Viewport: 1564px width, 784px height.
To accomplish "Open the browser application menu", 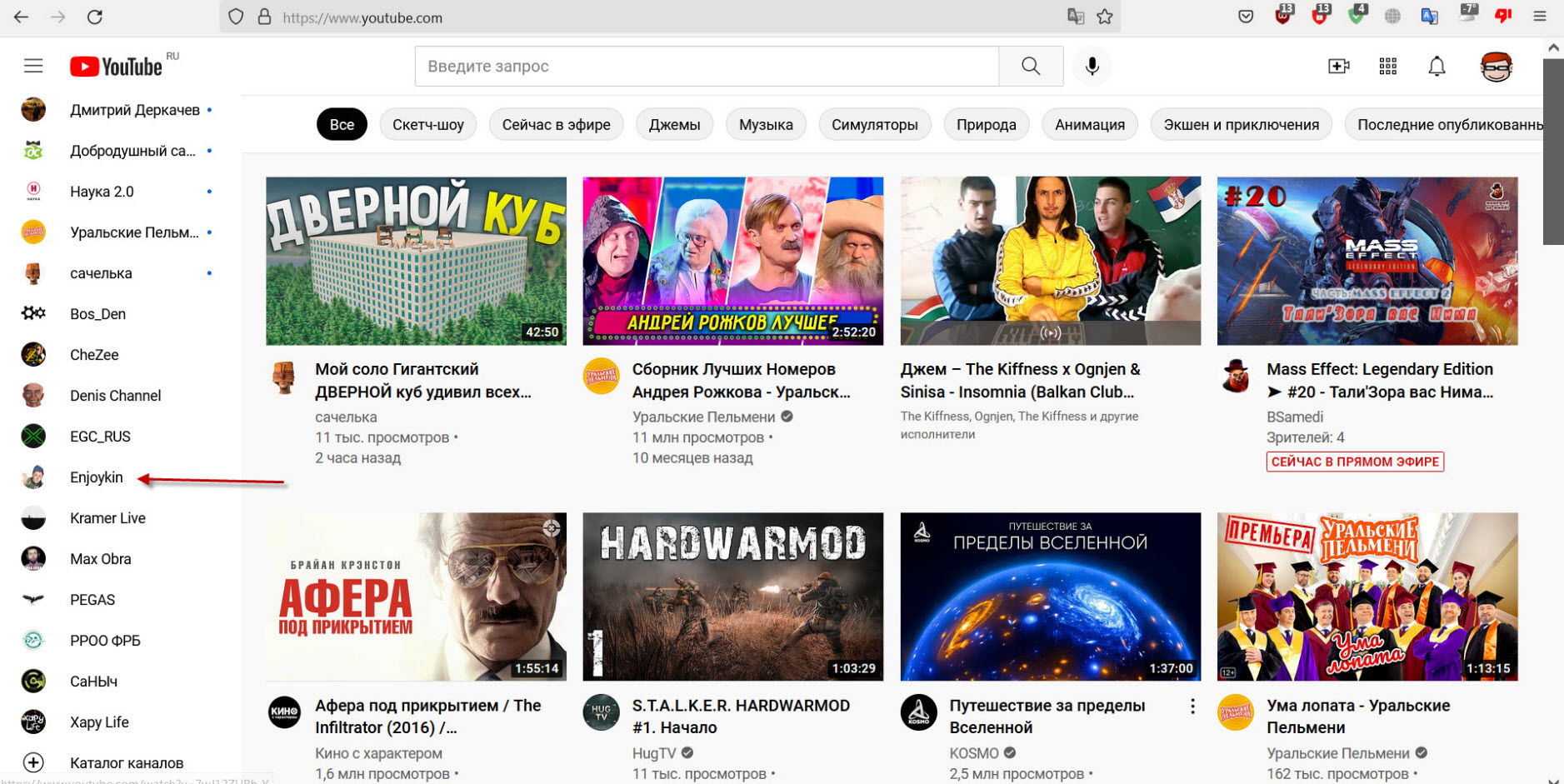I will 1540,17.
